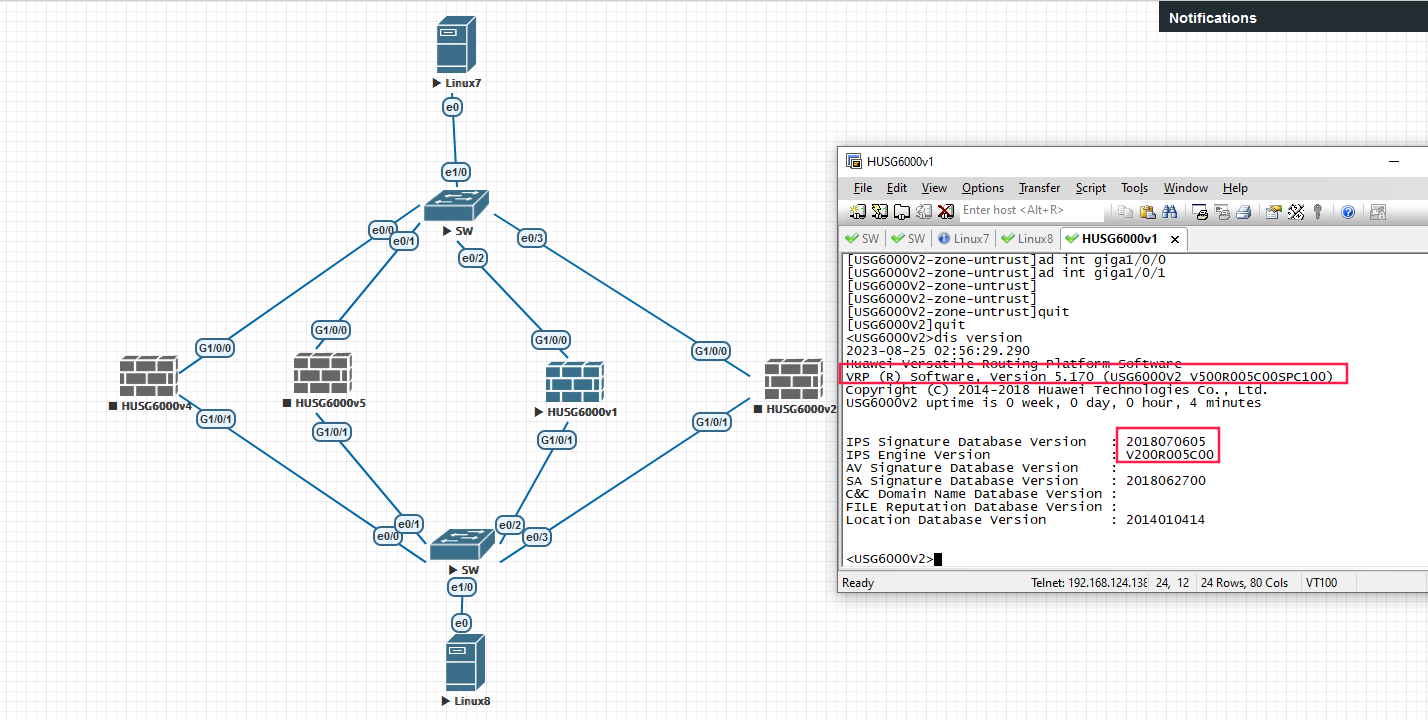This screenshot has width=1428, height=720.
Task: Click the Ready status bar text
Action: 858,583
